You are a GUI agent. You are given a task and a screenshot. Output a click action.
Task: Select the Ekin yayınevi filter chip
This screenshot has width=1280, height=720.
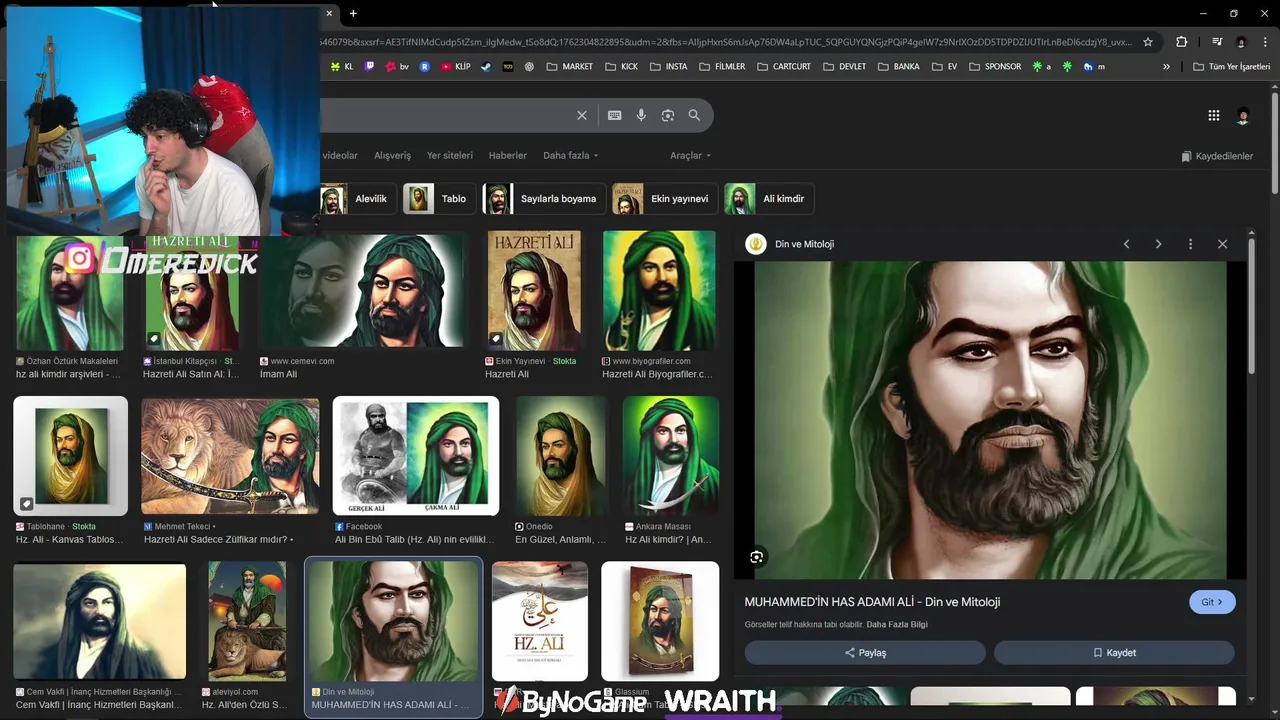coord(665,199)
